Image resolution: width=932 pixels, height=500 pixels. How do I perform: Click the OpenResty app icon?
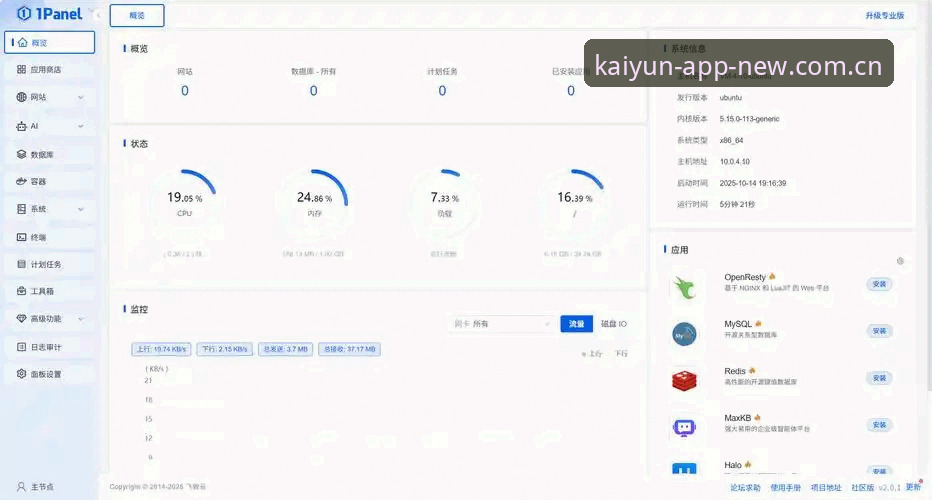684,287
